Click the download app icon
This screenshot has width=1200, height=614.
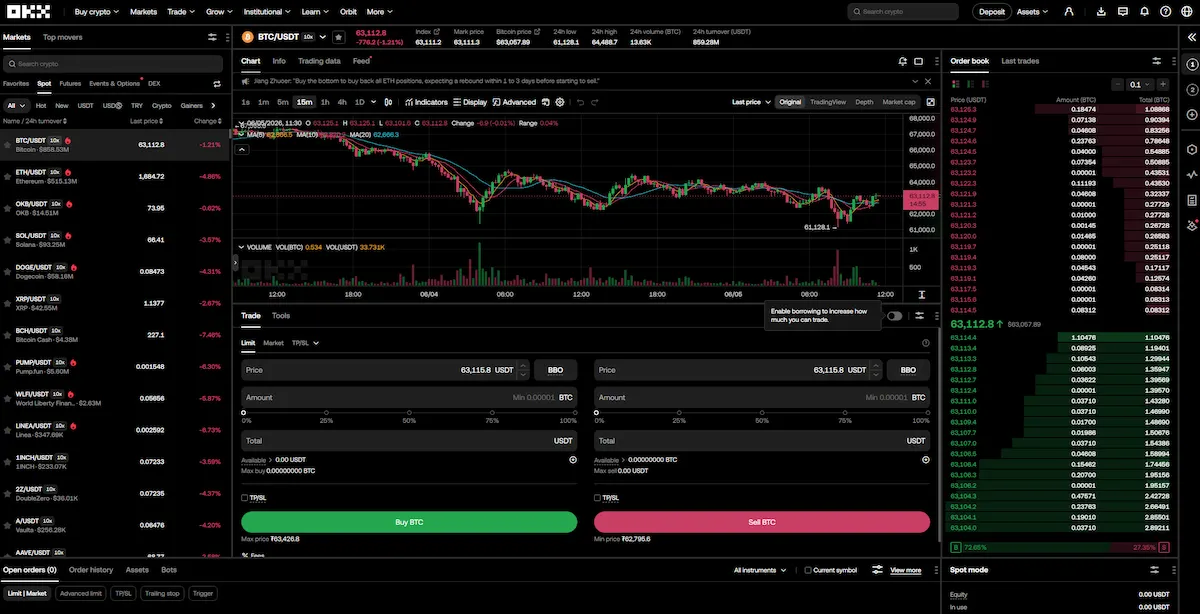(x=1101, y=12)
